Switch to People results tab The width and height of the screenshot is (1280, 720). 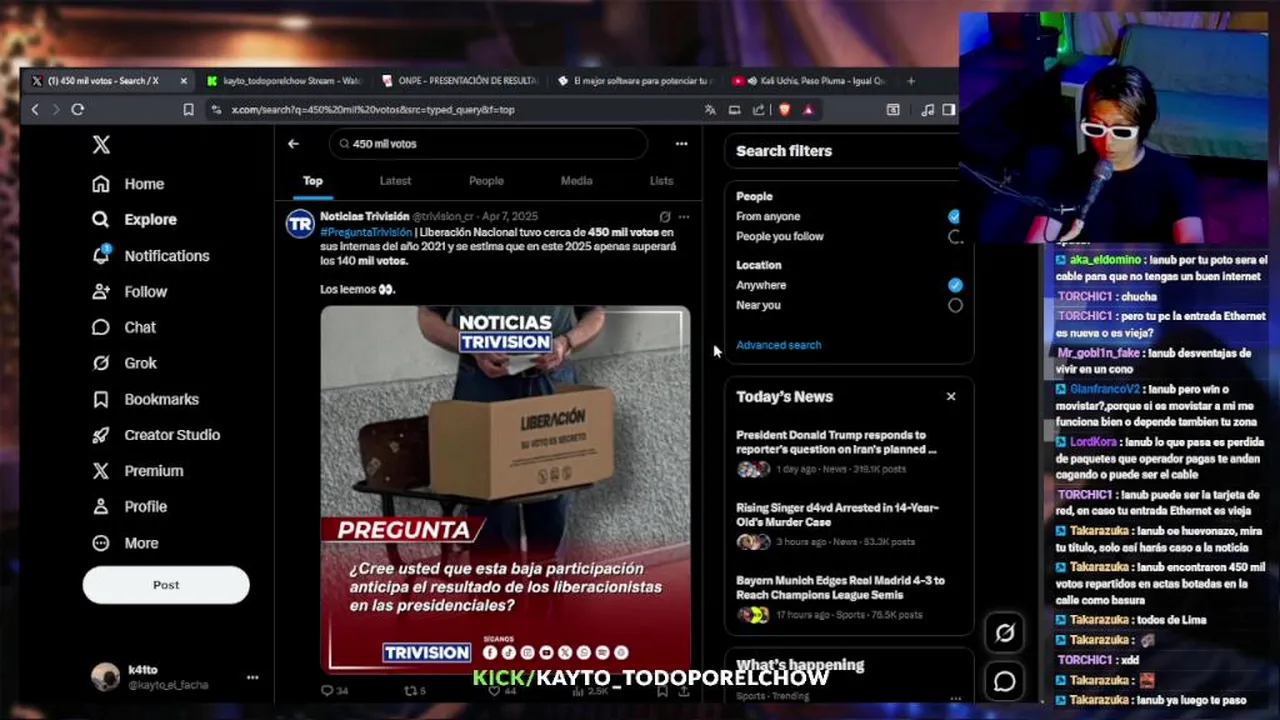[x=486, y=181]
